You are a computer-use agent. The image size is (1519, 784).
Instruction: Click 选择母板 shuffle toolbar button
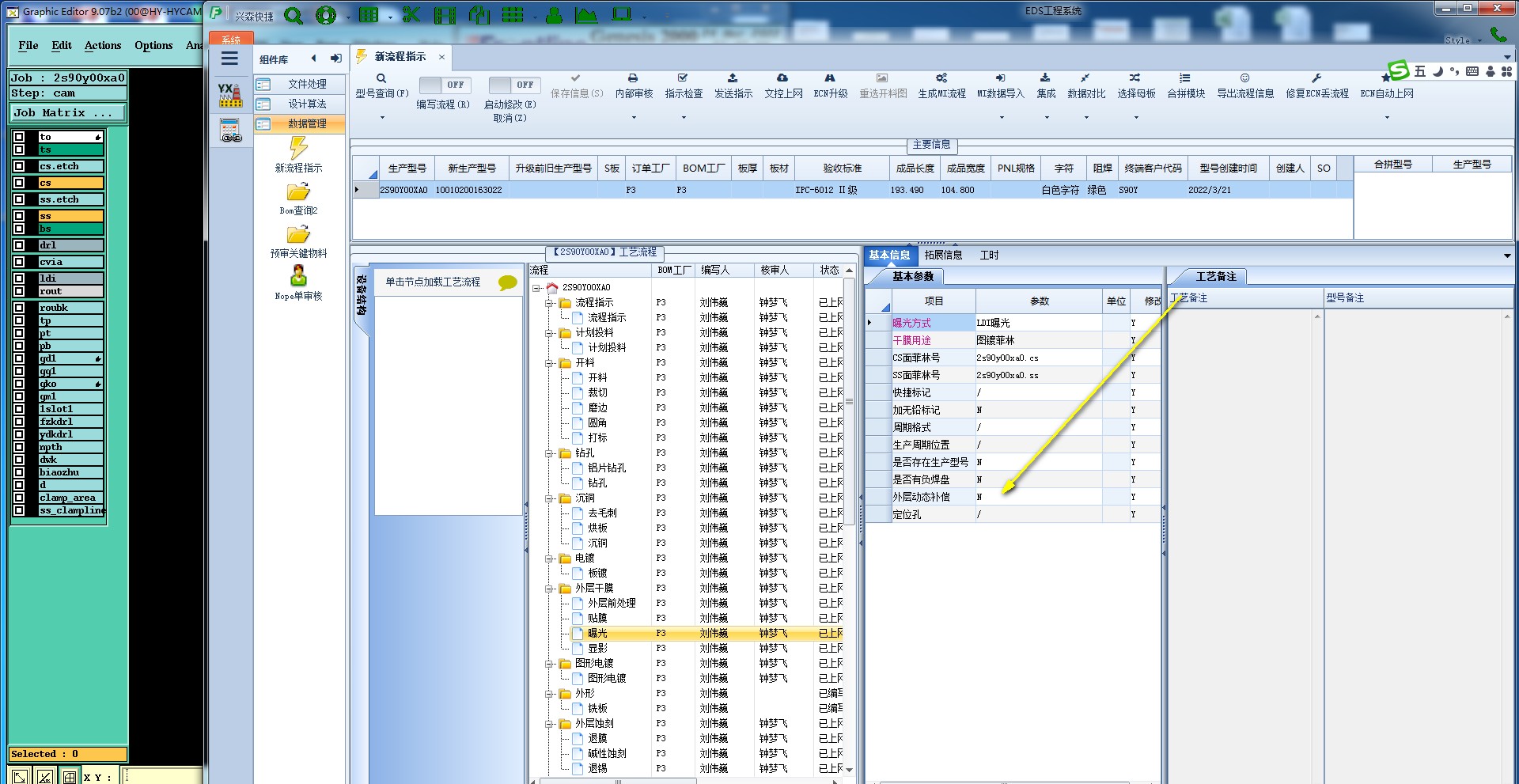pos(1136,85)
